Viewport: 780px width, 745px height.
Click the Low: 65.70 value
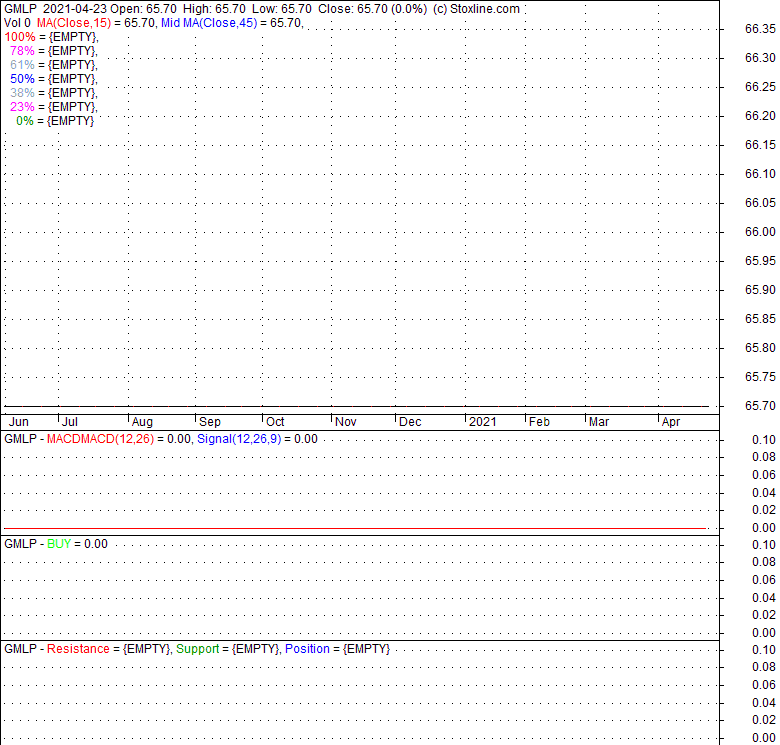click(x=282, y=9)
